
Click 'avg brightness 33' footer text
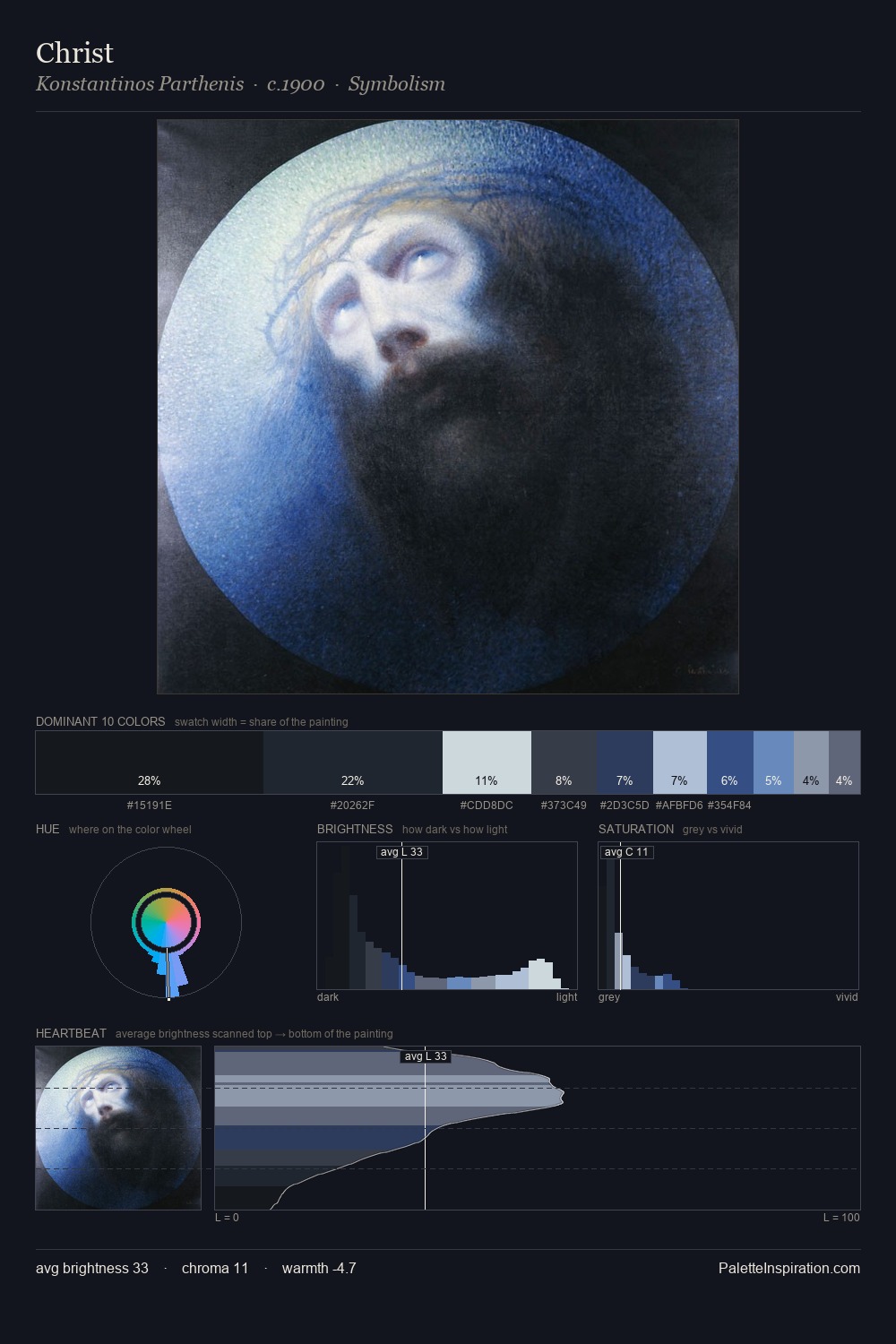point(92,1269)
